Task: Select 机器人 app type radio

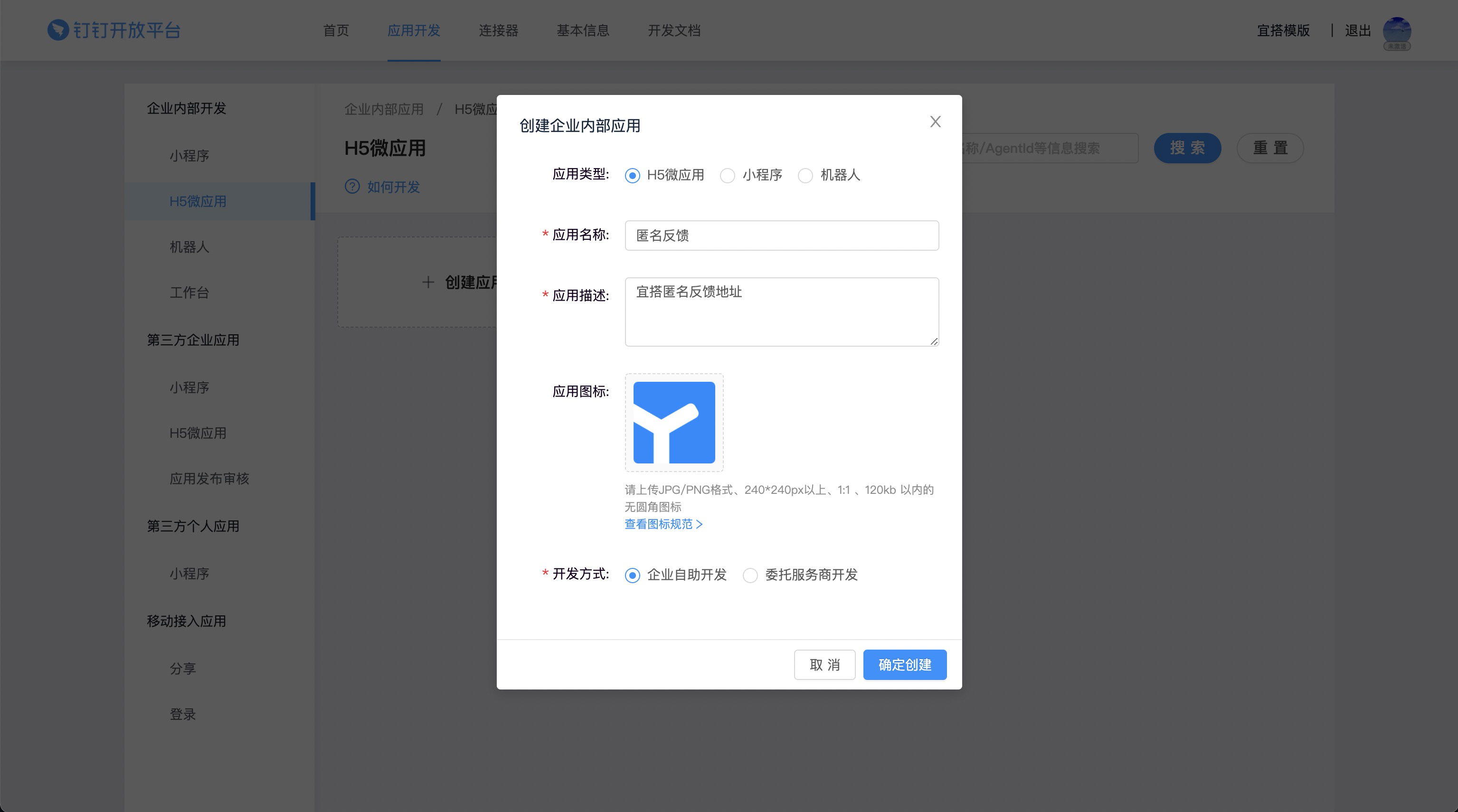Action: point(805,175)
